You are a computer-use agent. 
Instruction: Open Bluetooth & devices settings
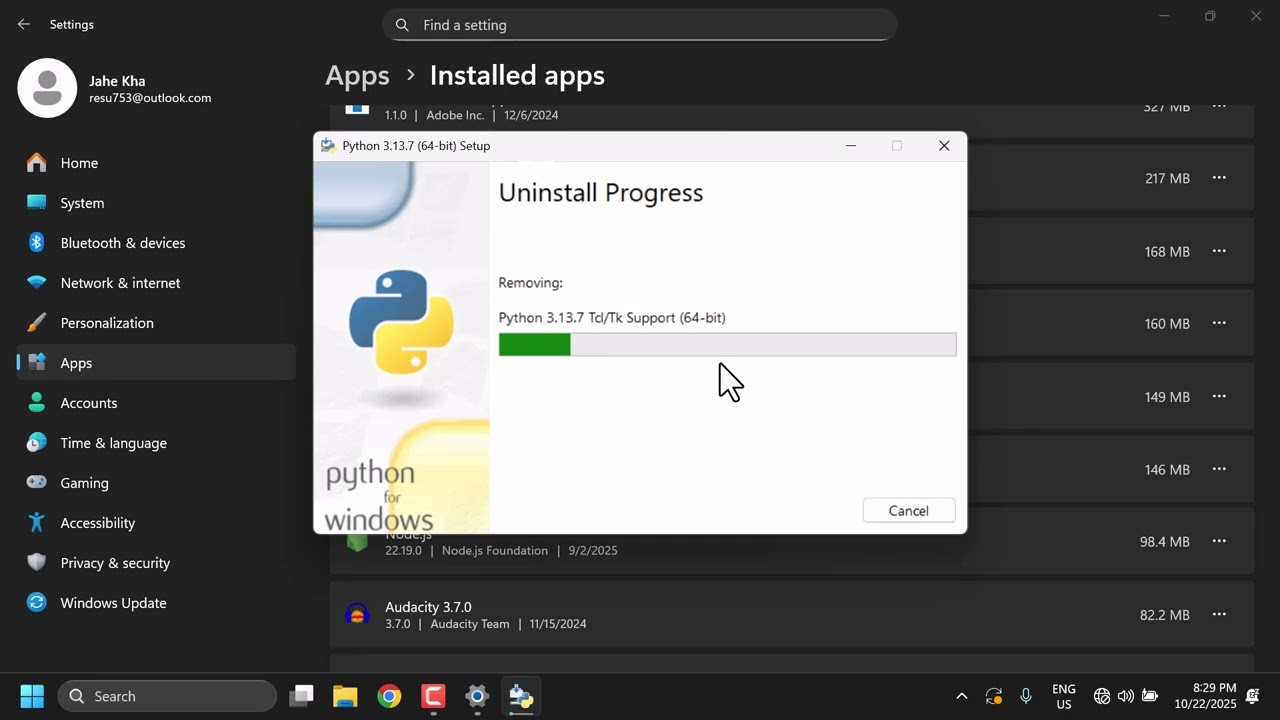(x=156, y=243)
